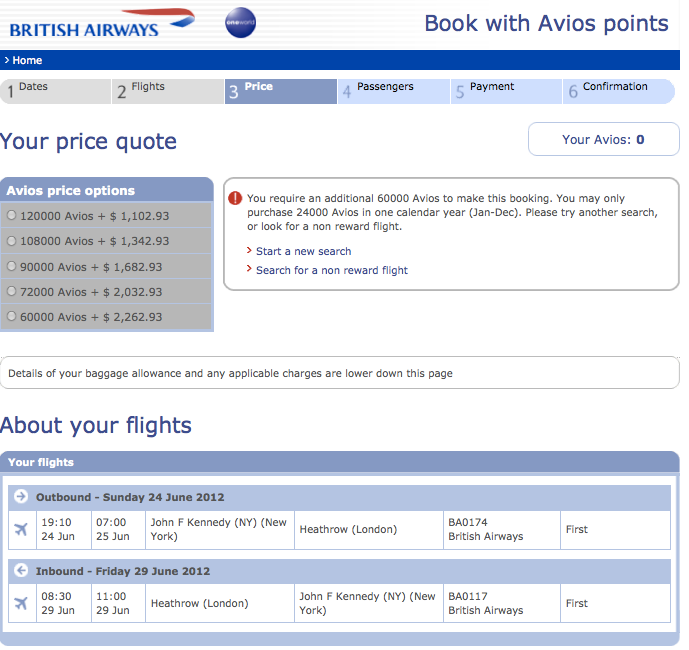Screen dimensions: 689x650
Task: Click the Outbound right-arrow circle icon
Action: [21, 496]
